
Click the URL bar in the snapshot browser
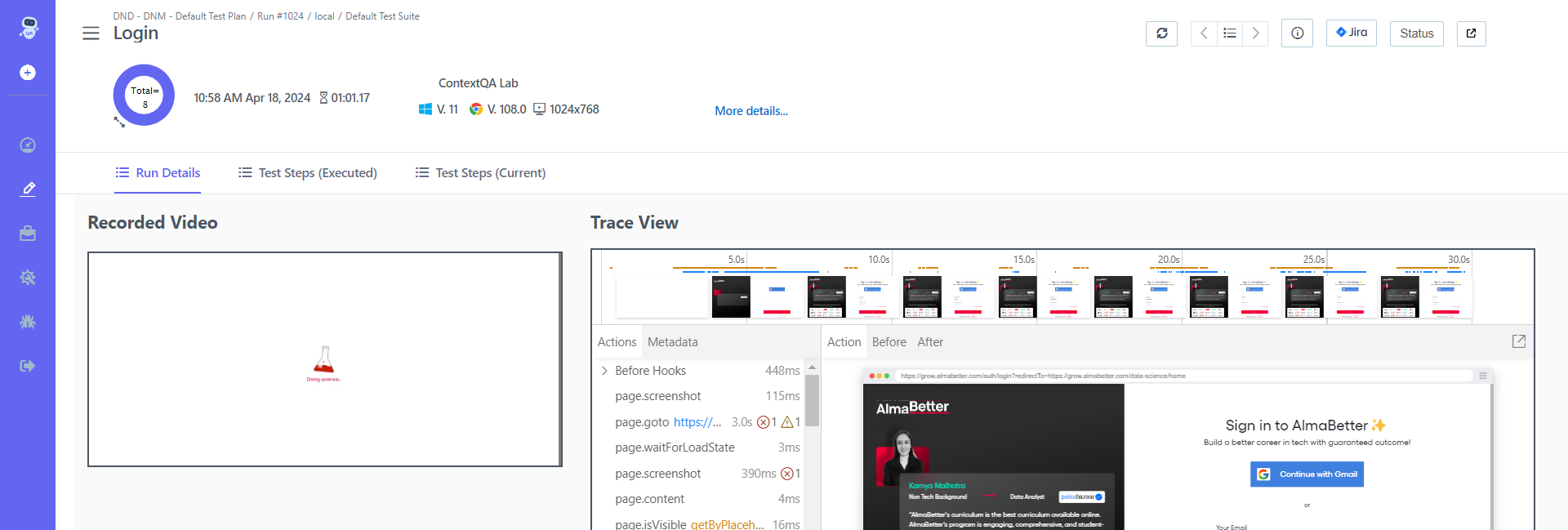[1183, 376]
